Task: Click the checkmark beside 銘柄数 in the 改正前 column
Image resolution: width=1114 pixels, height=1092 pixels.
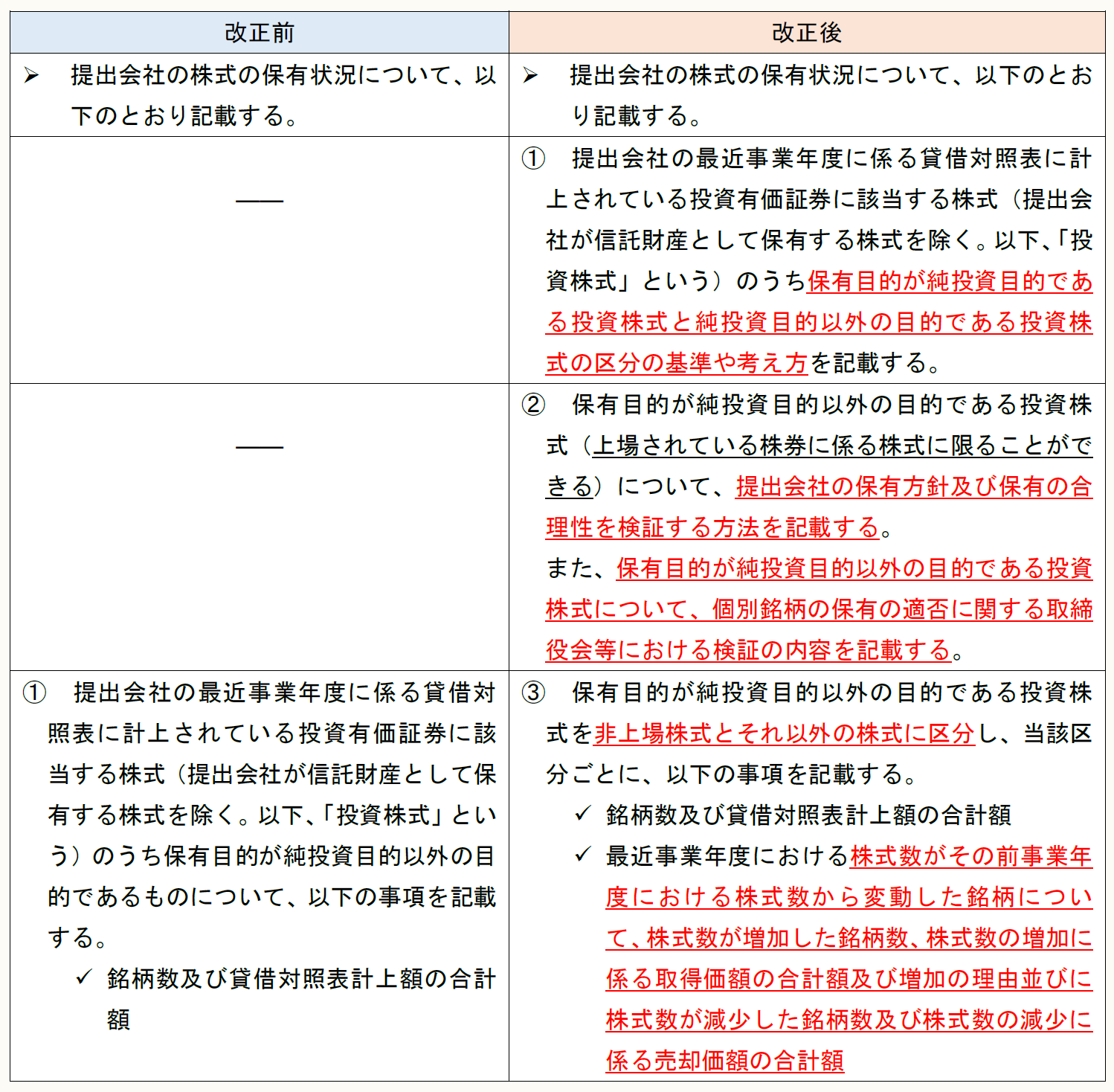Action: point(84,977)
